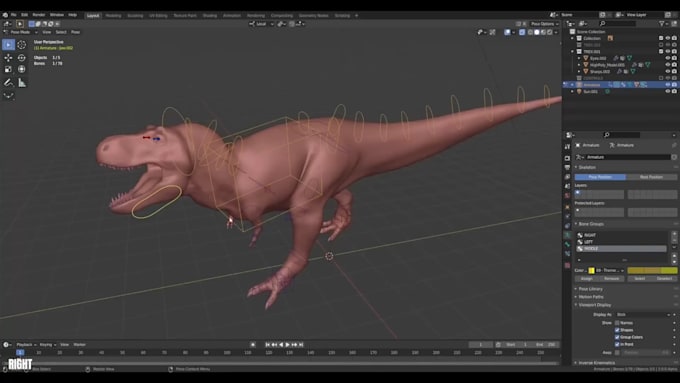Click the outliner filter funnel icon
This screenshot has height=383, width=680.
(x=661, y=23)
